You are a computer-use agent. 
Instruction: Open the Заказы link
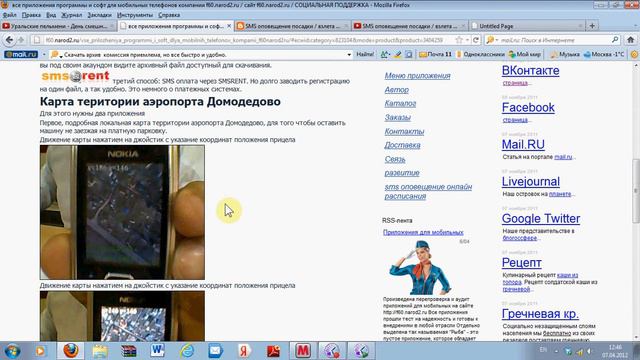tap(398, 117)
